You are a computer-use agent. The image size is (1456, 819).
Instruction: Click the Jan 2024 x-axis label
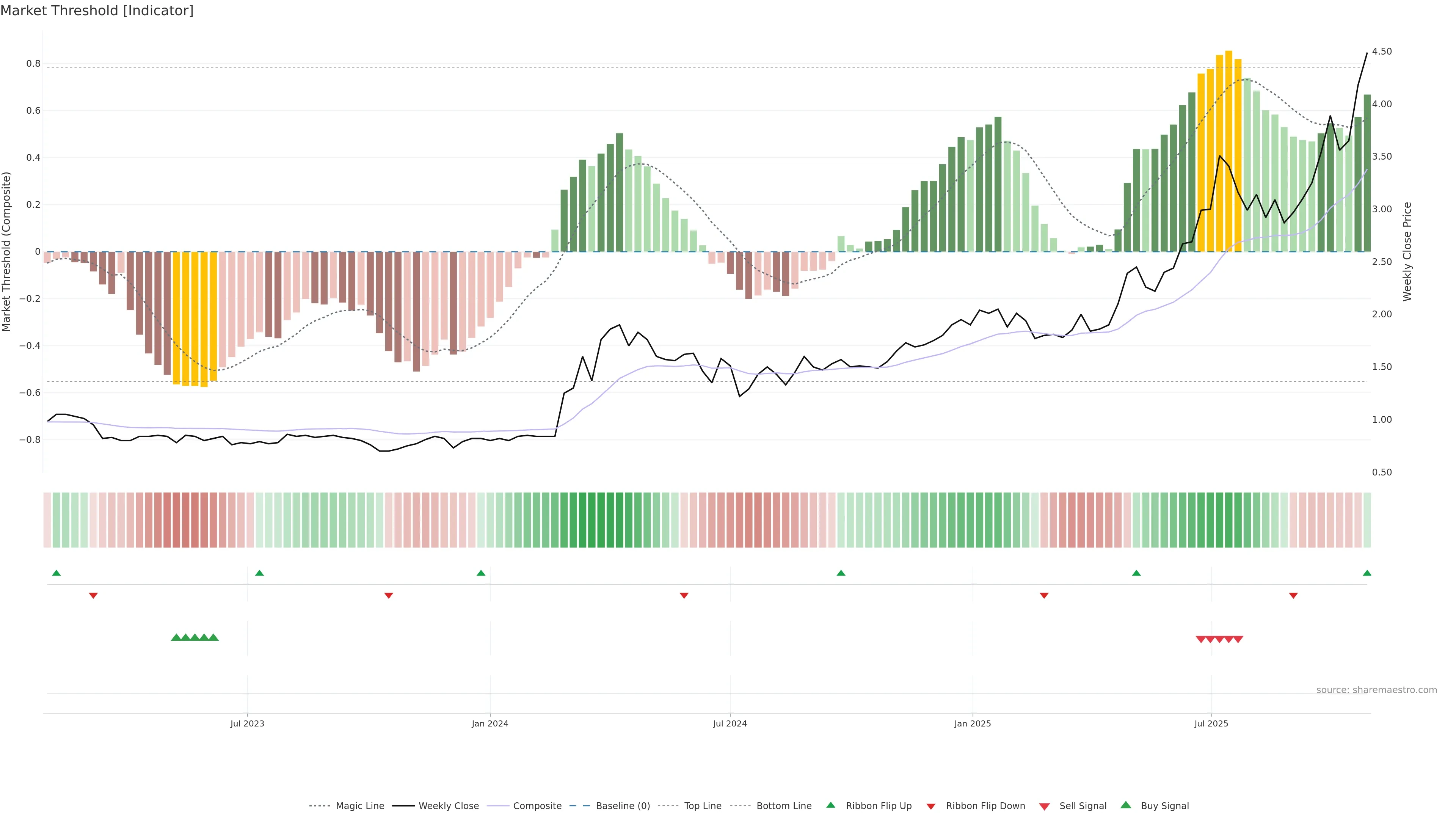click(x=490, y=723)
